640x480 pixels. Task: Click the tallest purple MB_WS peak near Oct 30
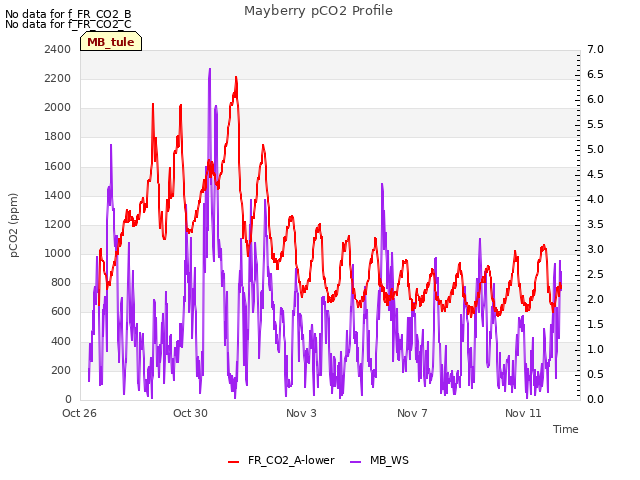coord(210,70)
